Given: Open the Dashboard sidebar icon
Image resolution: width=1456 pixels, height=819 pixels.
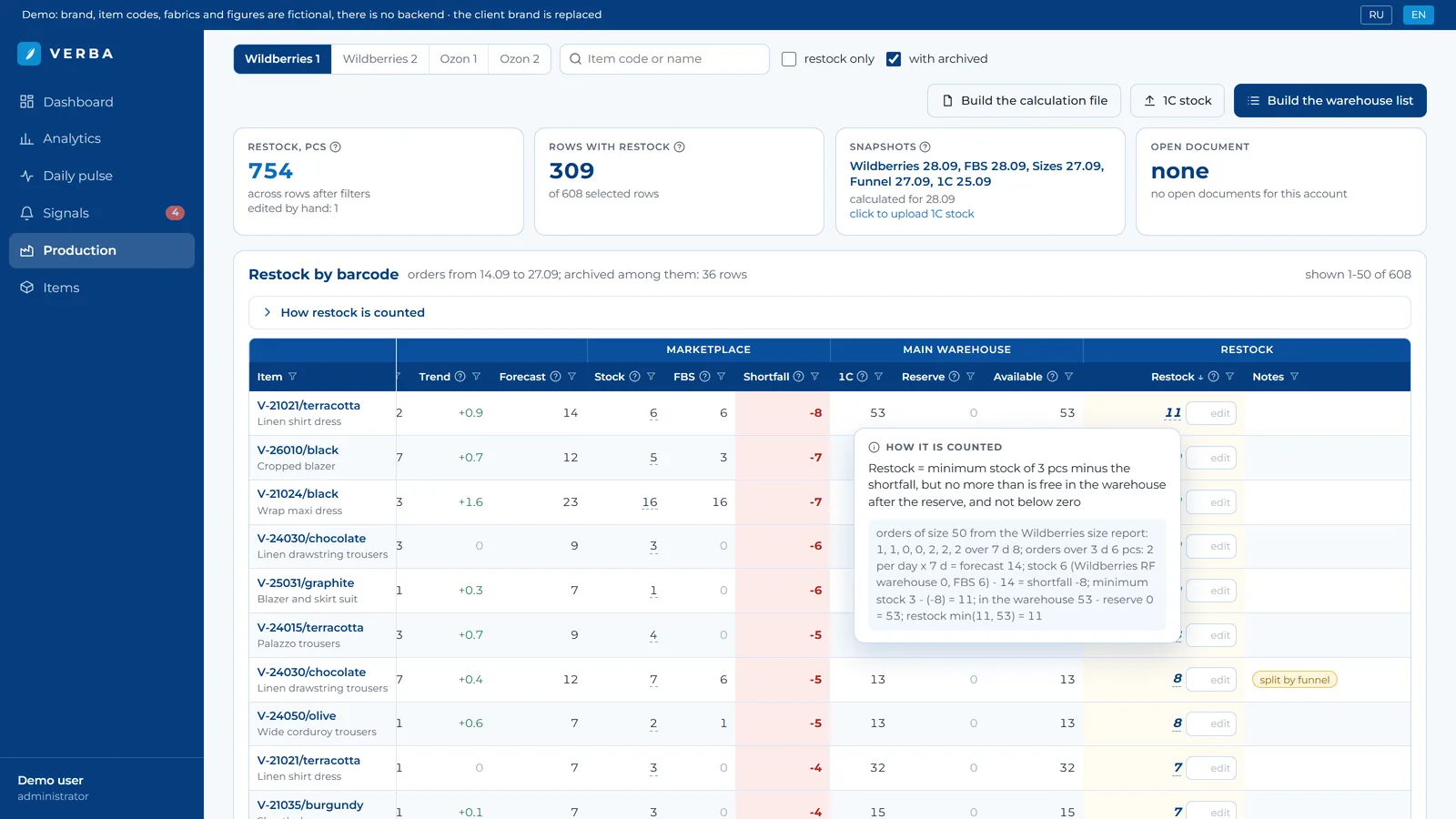Looking at the screenshot, I should point(26,102).
